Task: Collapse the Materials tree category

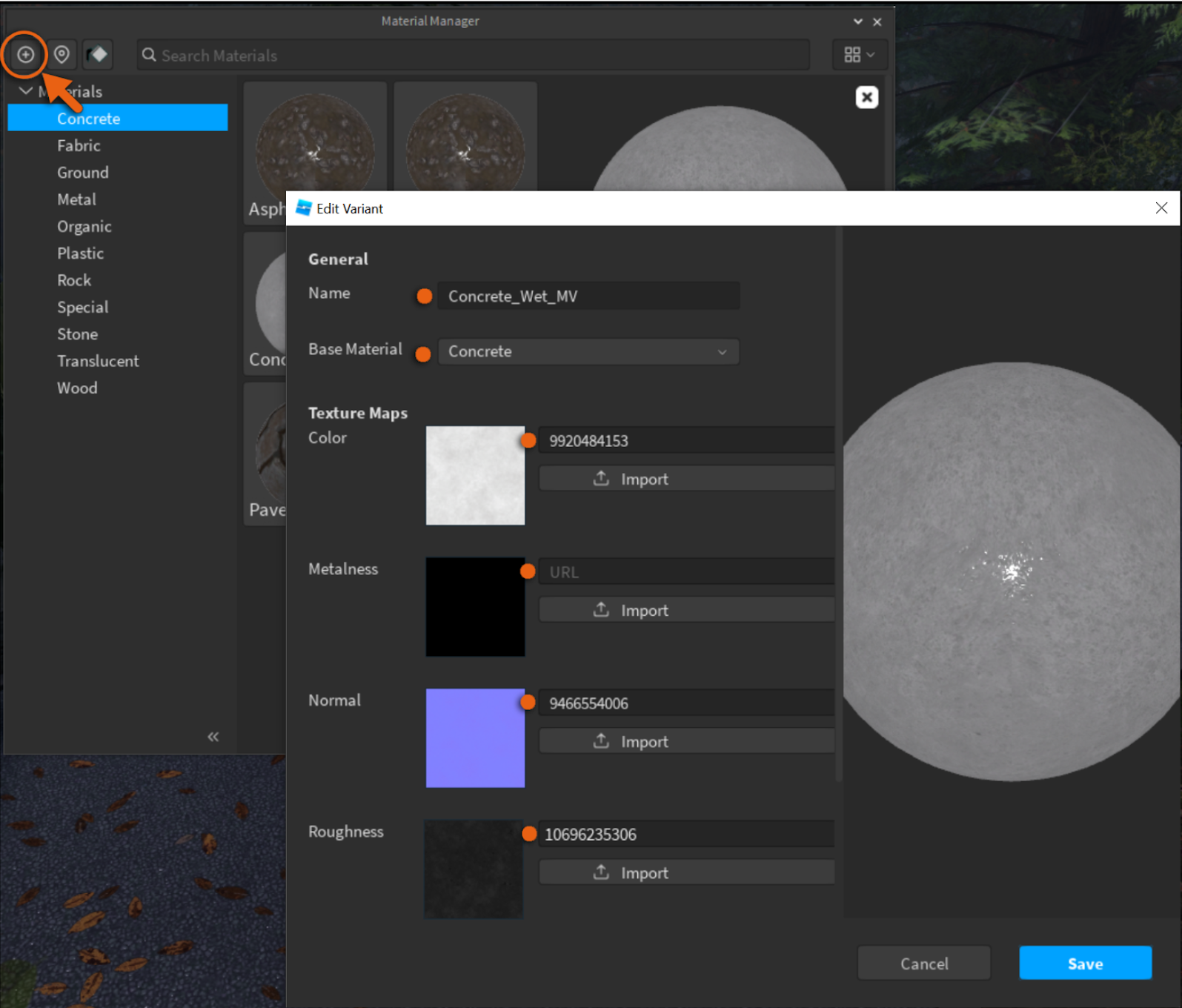Action: [x=26, y=91]
